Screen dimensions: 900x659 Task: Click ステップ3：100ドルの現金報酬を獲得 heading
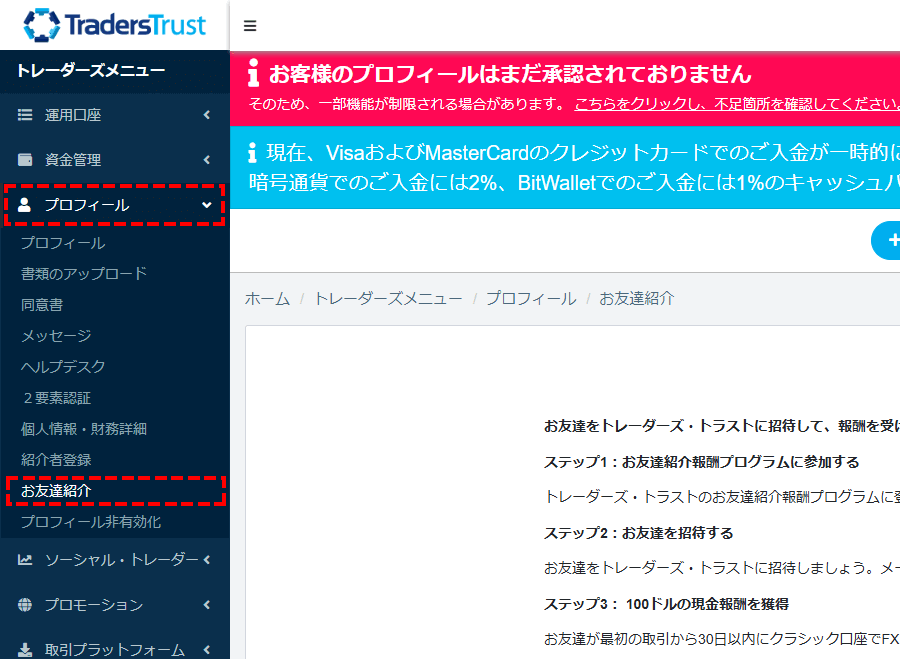[666, 604]
